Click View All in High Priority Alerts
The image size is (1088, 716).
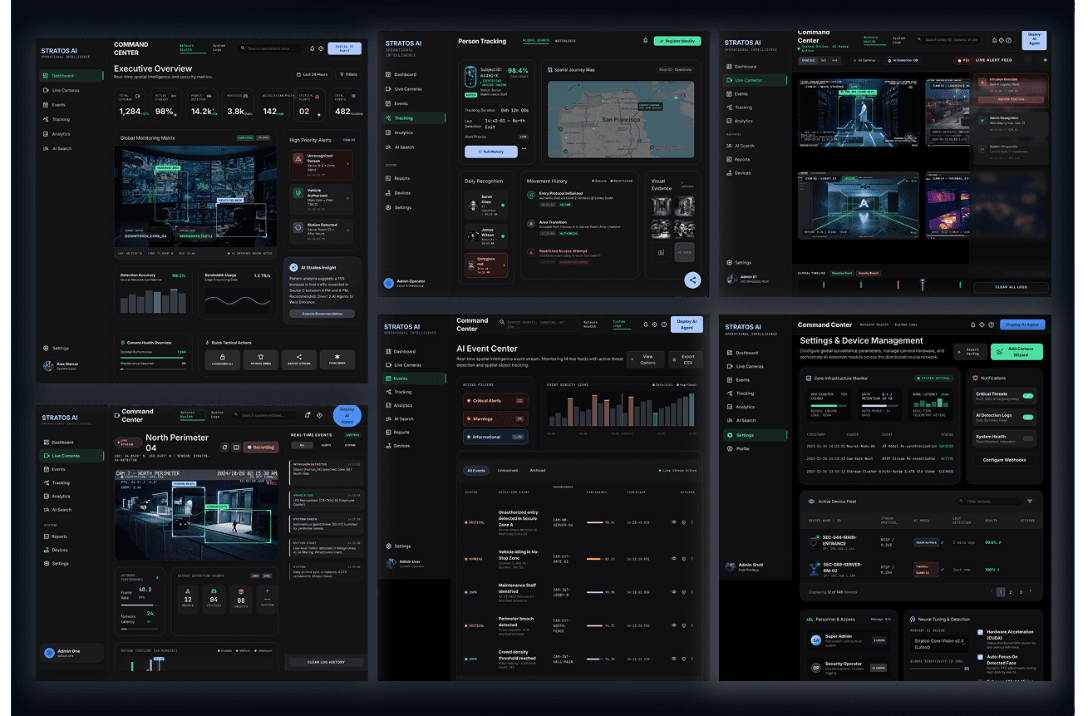click(349, 140)
